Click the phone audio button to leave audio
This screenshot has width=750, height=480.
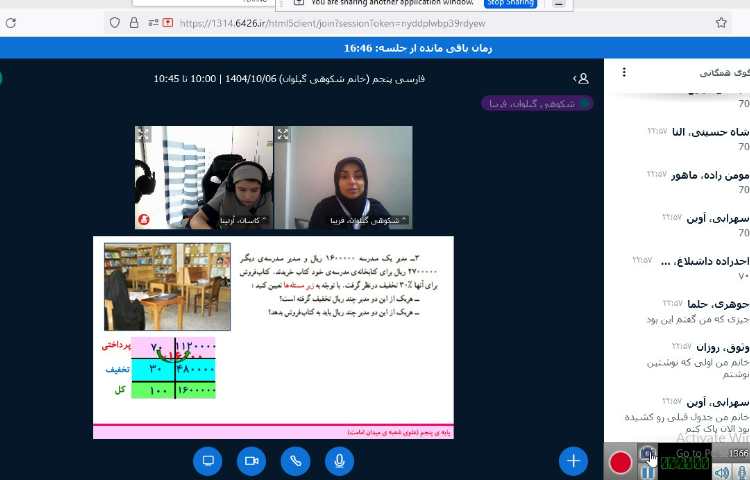pyautogui.click(x=296, y=461)
